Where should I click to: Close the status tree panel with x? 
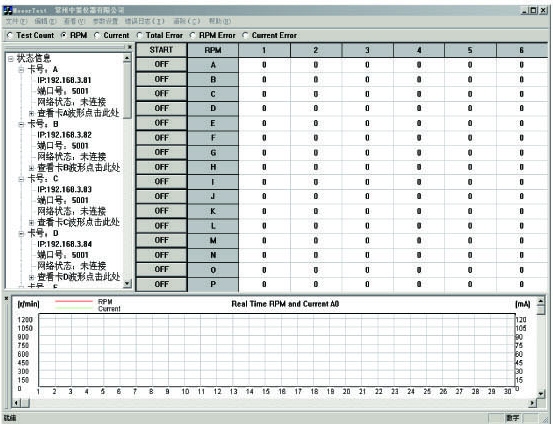(x=130, y=47)
